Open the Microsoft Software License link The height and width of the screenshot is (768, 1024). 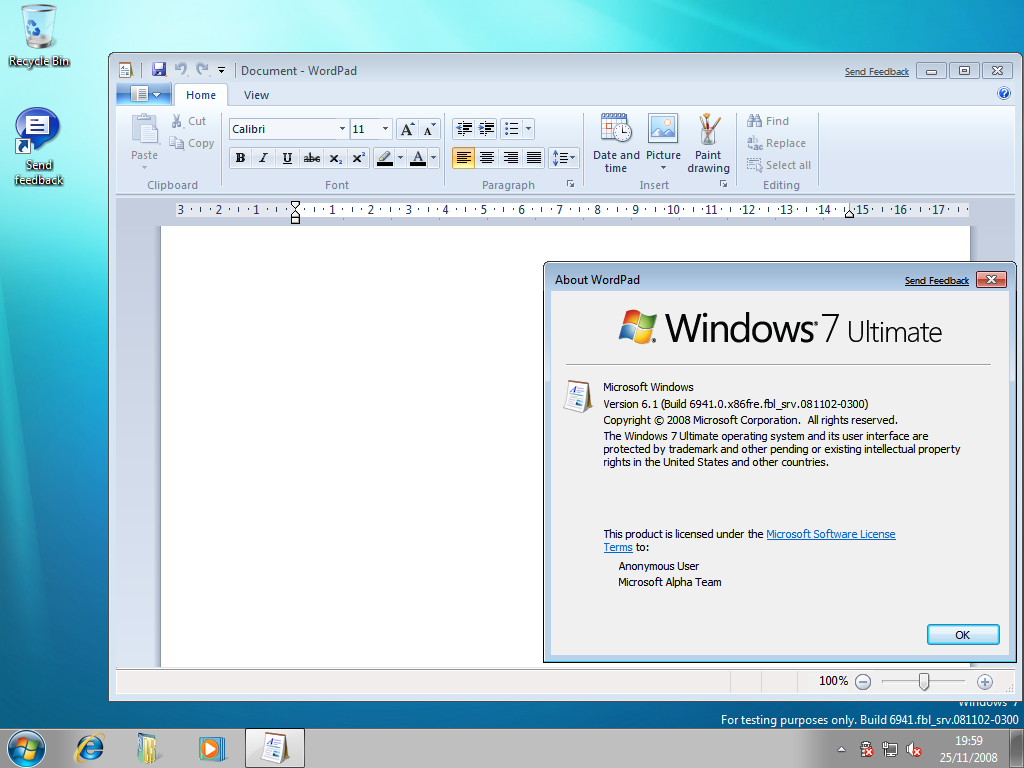point(830,534)
